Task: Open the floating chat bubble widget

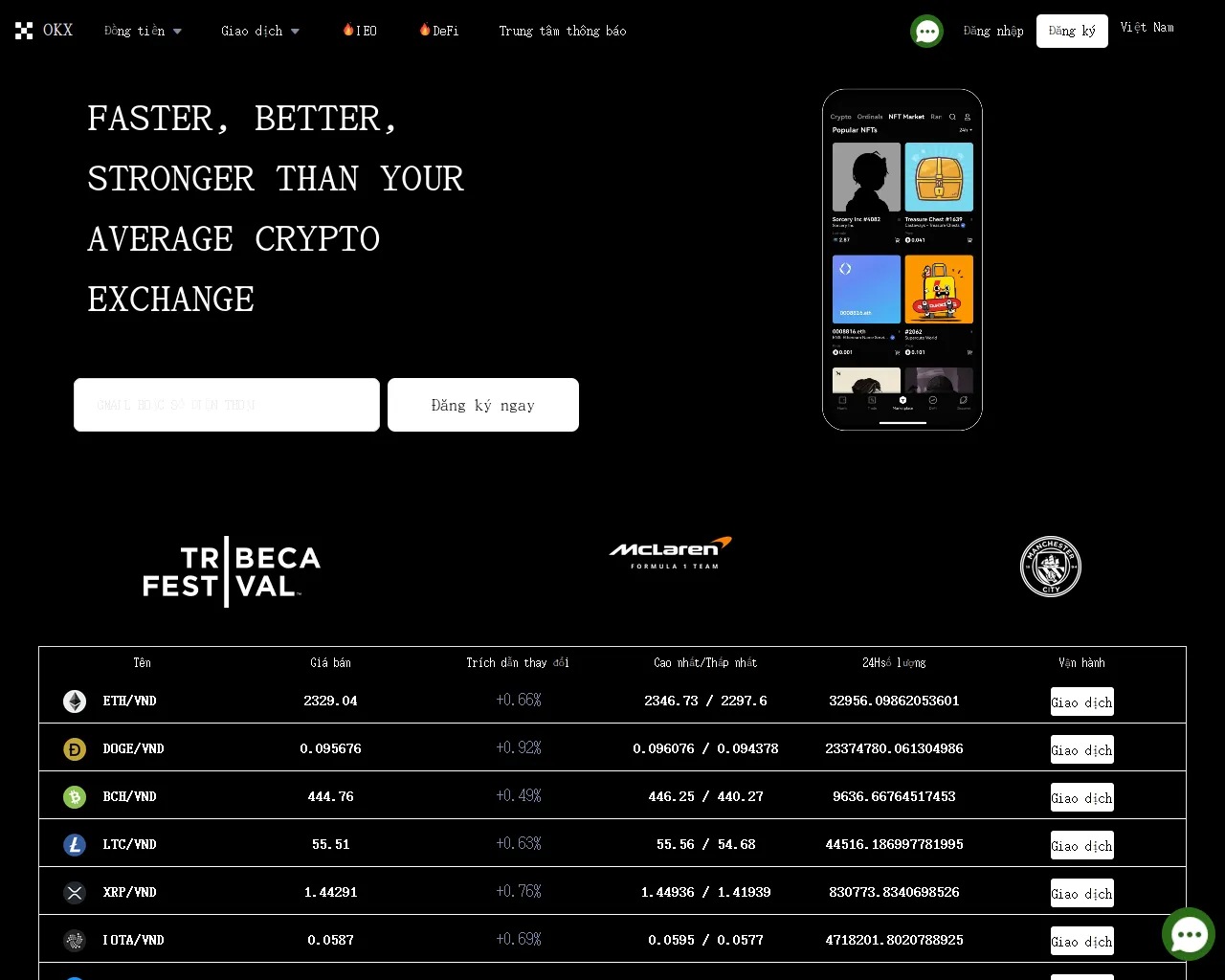Action: coord(1189,934)
